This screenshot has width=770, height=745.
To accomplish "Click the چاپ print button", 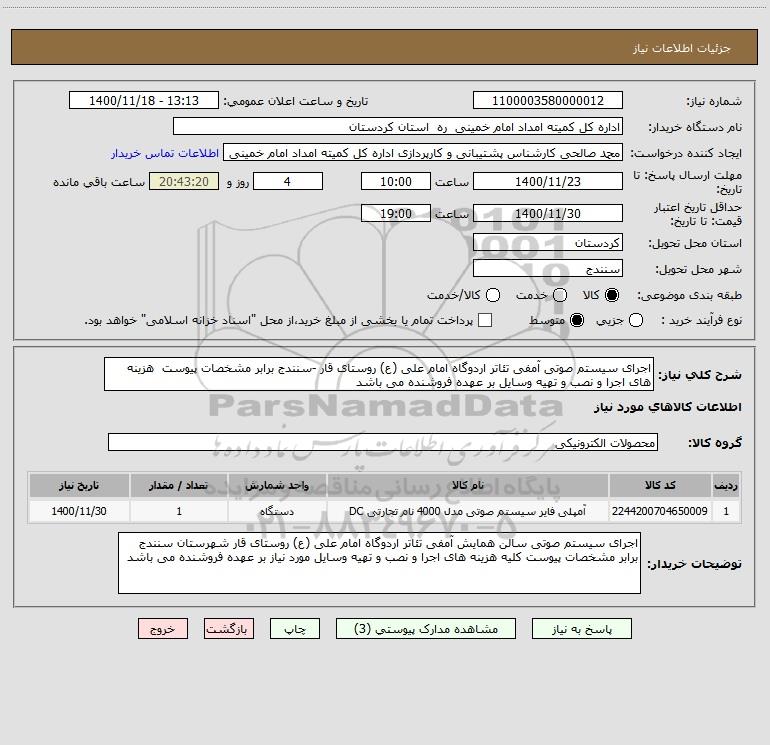I will pyautogui.click(x=295, y=629).
